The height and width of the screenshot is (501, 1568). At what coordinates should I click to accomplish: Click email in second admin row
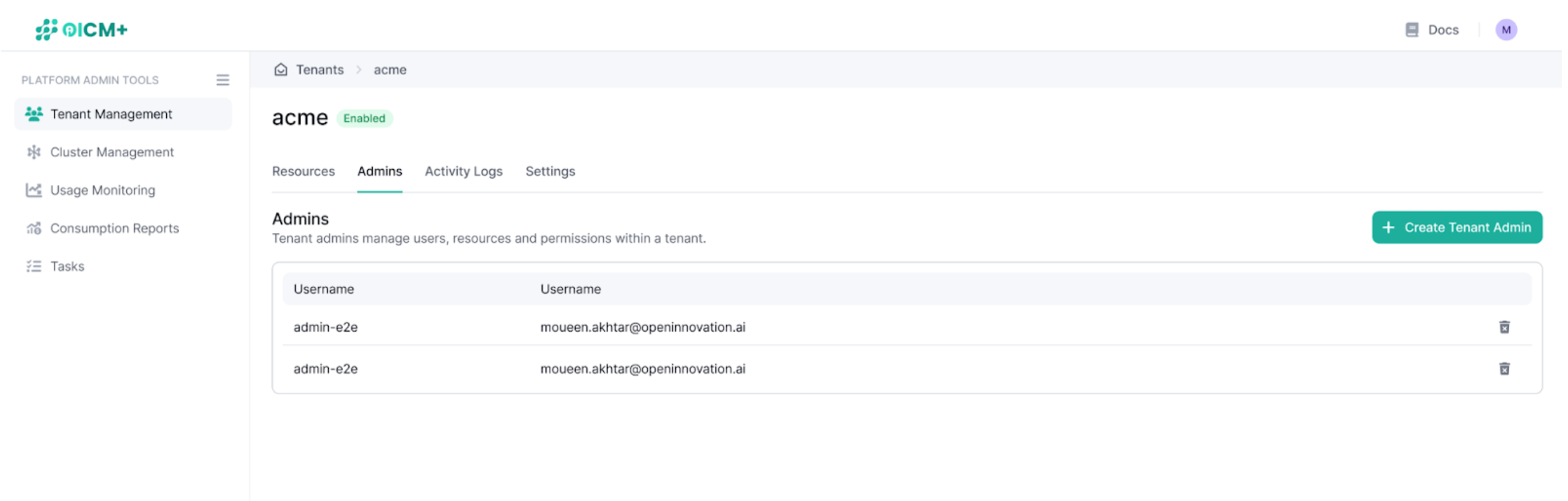(643, 369)
